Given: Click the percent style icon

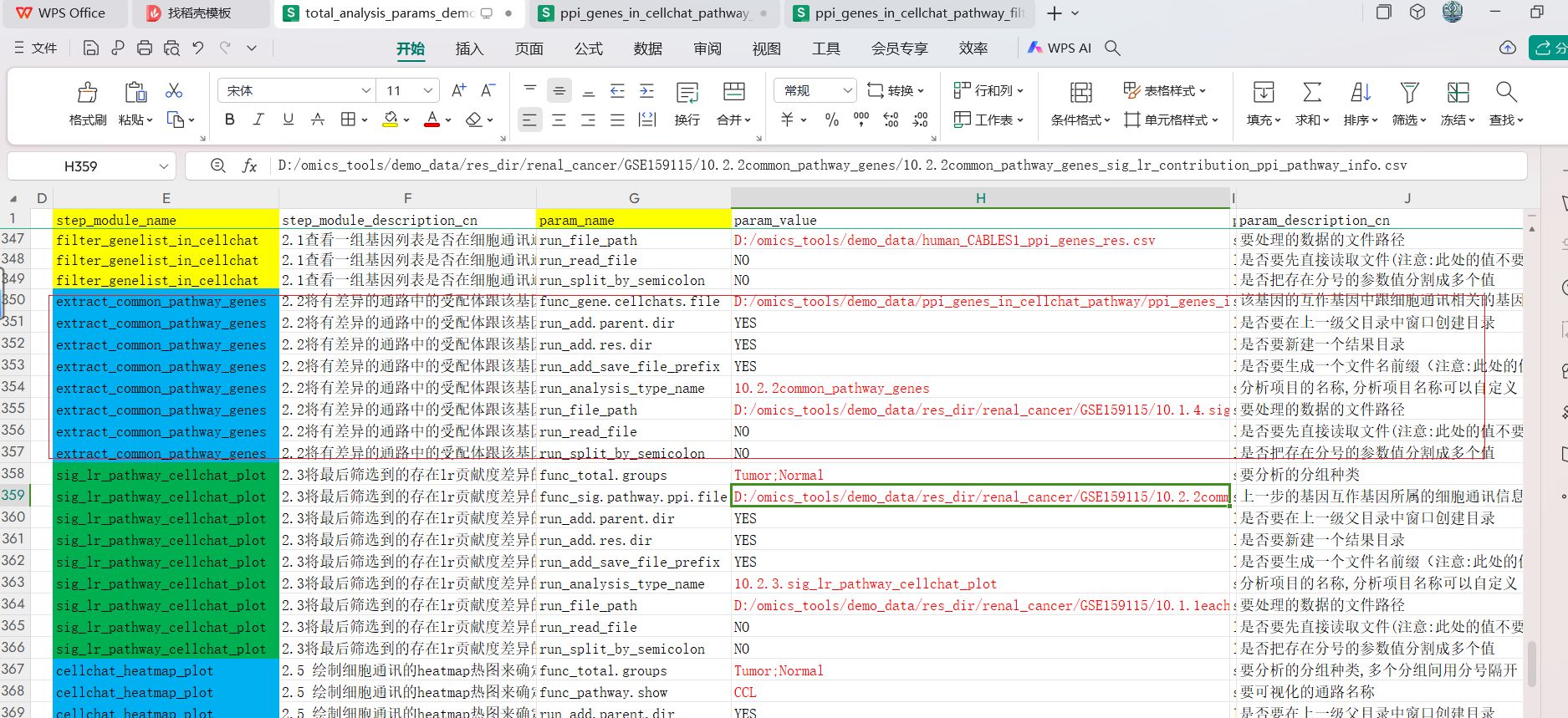Looking at the screenshot, I should tap(831, 120).
